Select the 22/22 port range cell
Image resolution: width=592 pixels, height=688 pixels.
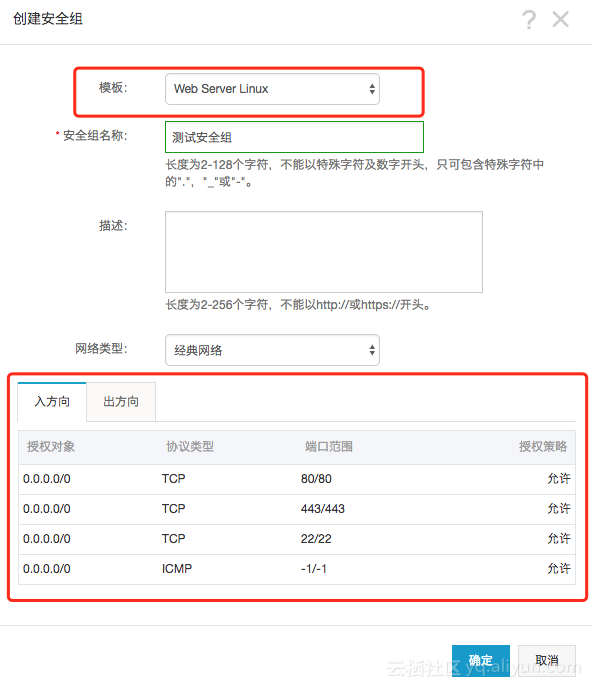click(316, 538)
